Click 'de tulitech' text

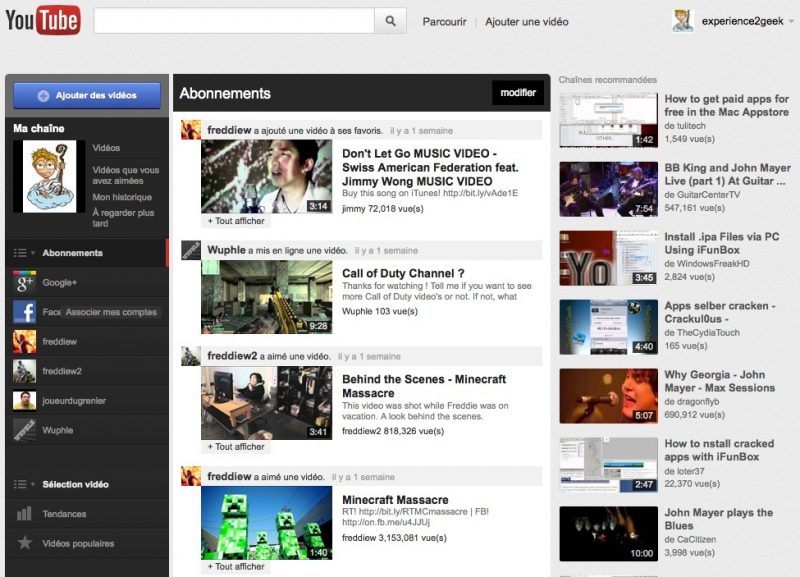point(685,126)
